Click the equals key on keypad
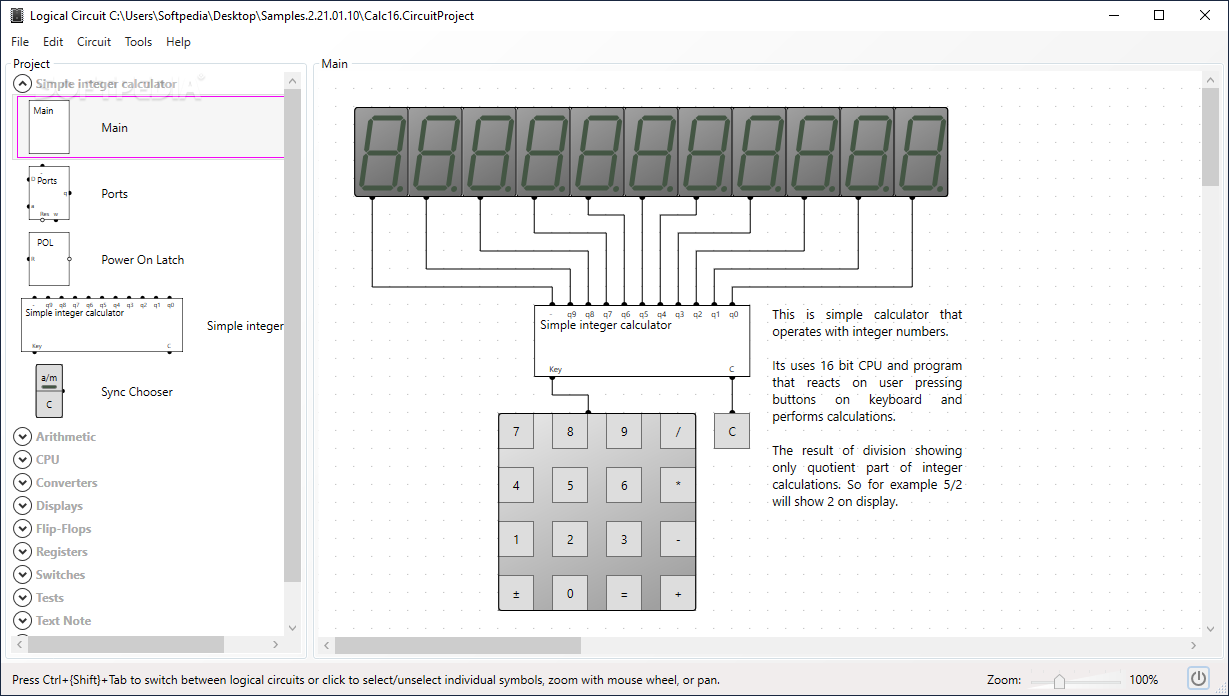 [624, 594]
